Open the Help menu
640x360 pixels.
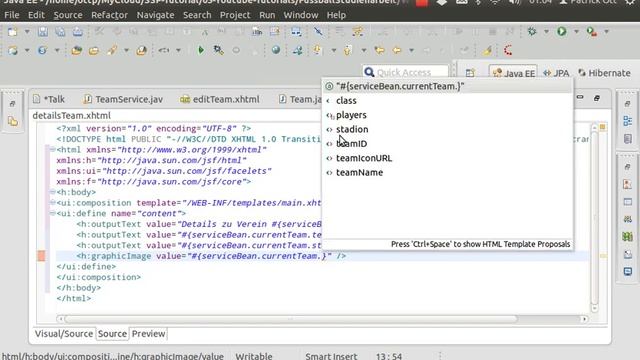pos(336,15)
